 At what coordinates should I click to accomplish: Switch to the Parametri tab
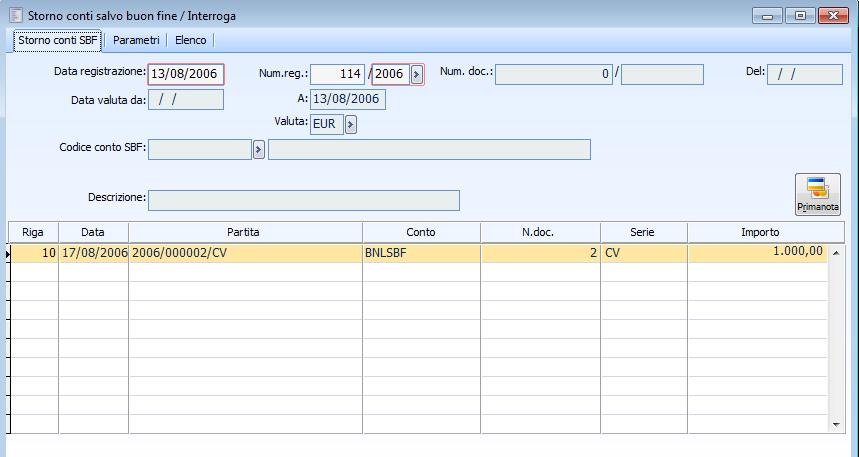(x=136, y=41)
